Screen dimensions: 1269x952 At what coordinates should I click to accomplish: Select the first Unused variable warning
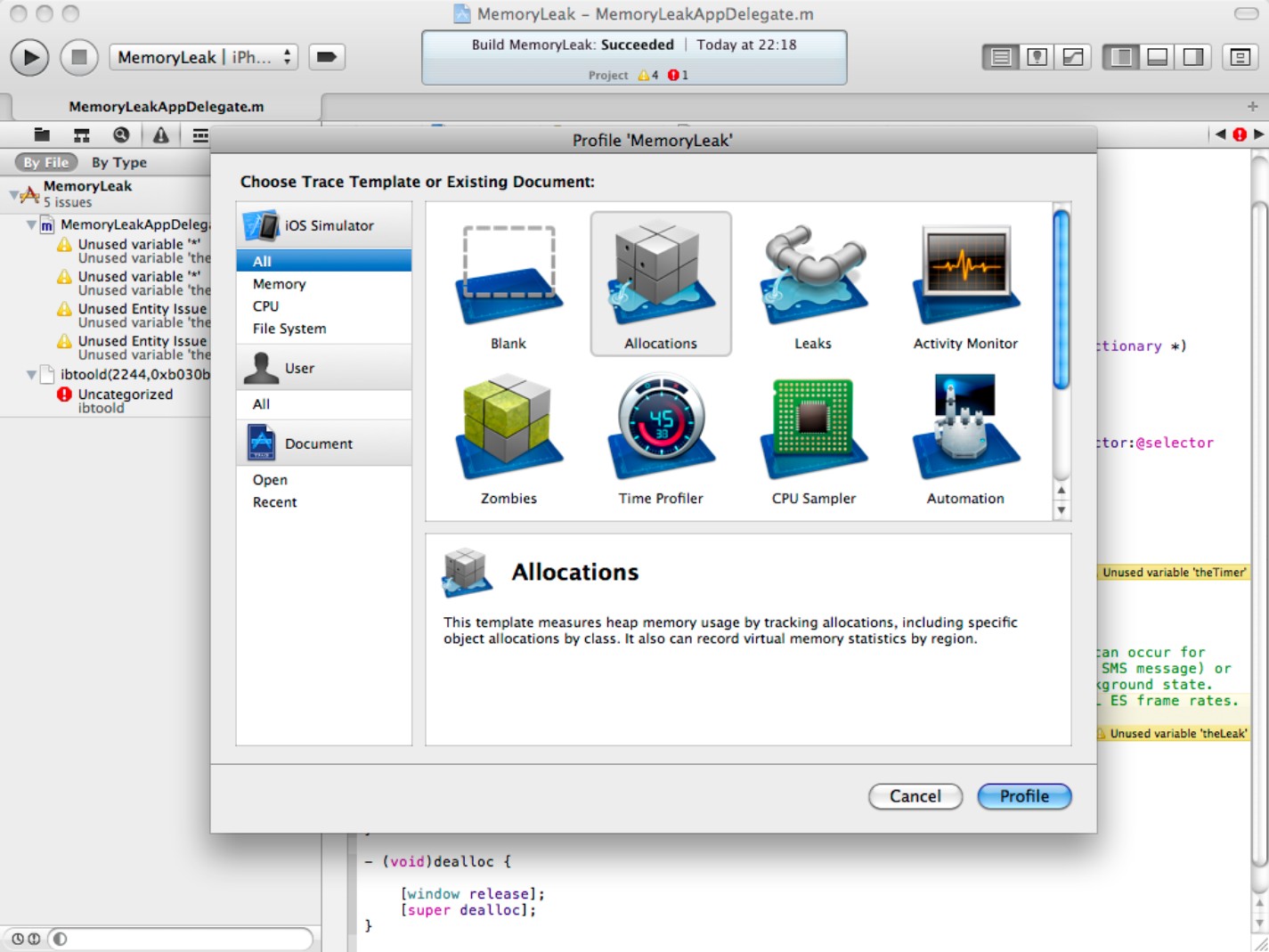[x=134, y=251]
